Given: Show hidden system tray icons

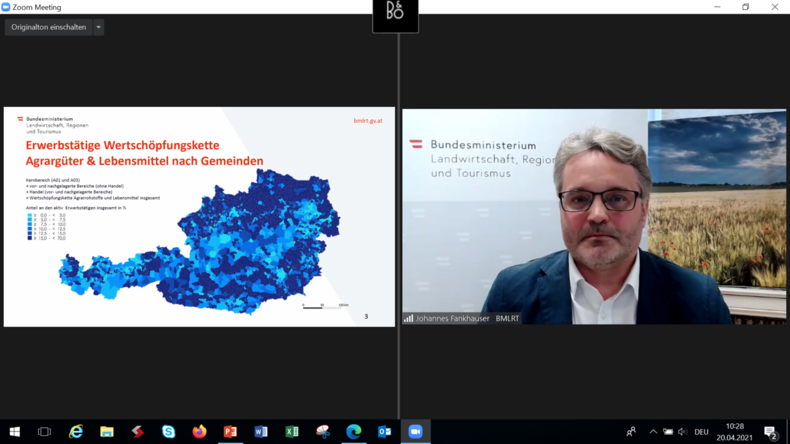Looking at the screenshot, I should [x=653, y=432].
